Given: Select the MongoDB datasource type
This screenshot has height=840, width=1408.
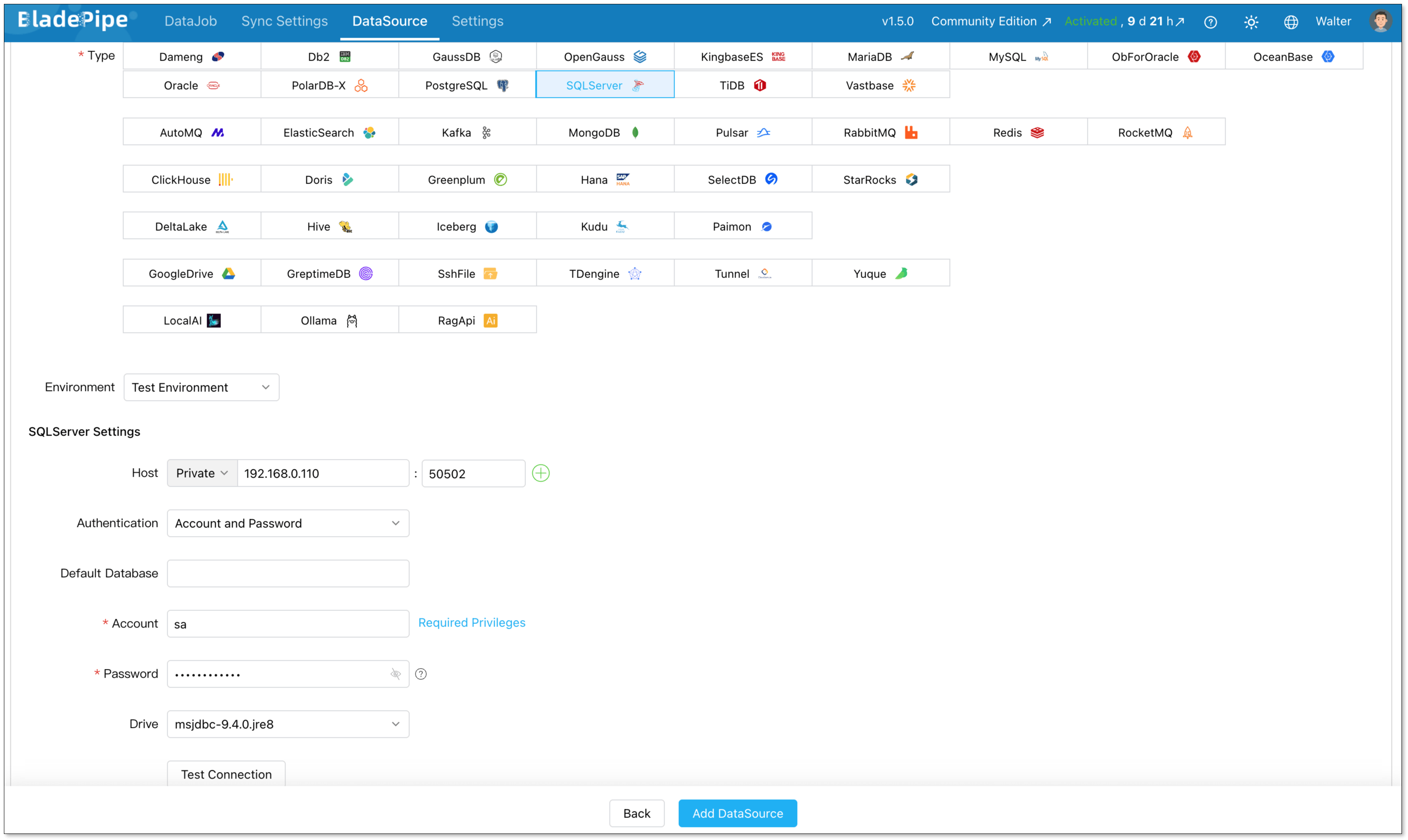Looking at the screenshot, I should tap(604, 132).
